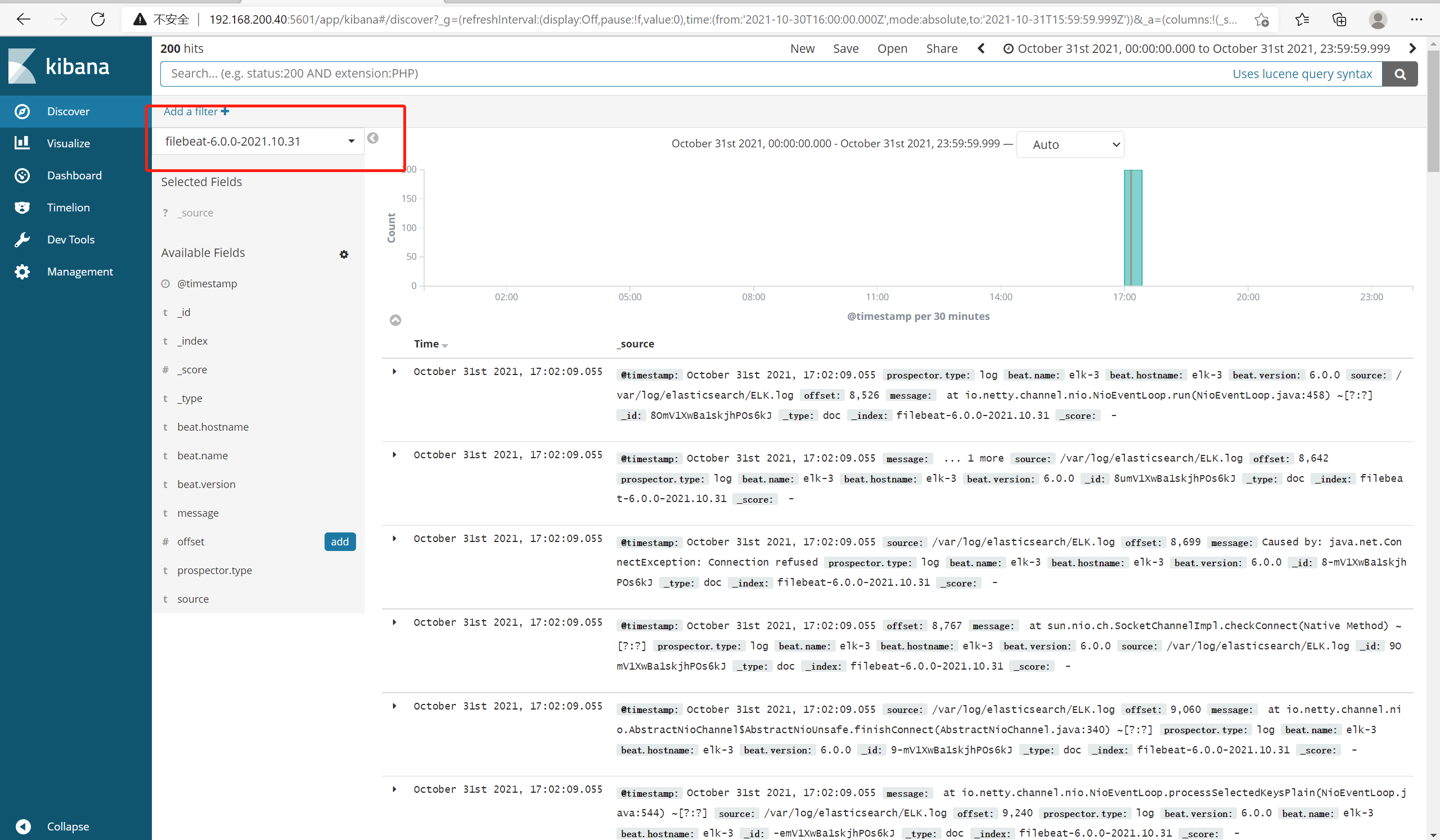Click the not-secure warning icon
Image resolution: width=1440 pixels, height=840 pixels.
(140, 20)
